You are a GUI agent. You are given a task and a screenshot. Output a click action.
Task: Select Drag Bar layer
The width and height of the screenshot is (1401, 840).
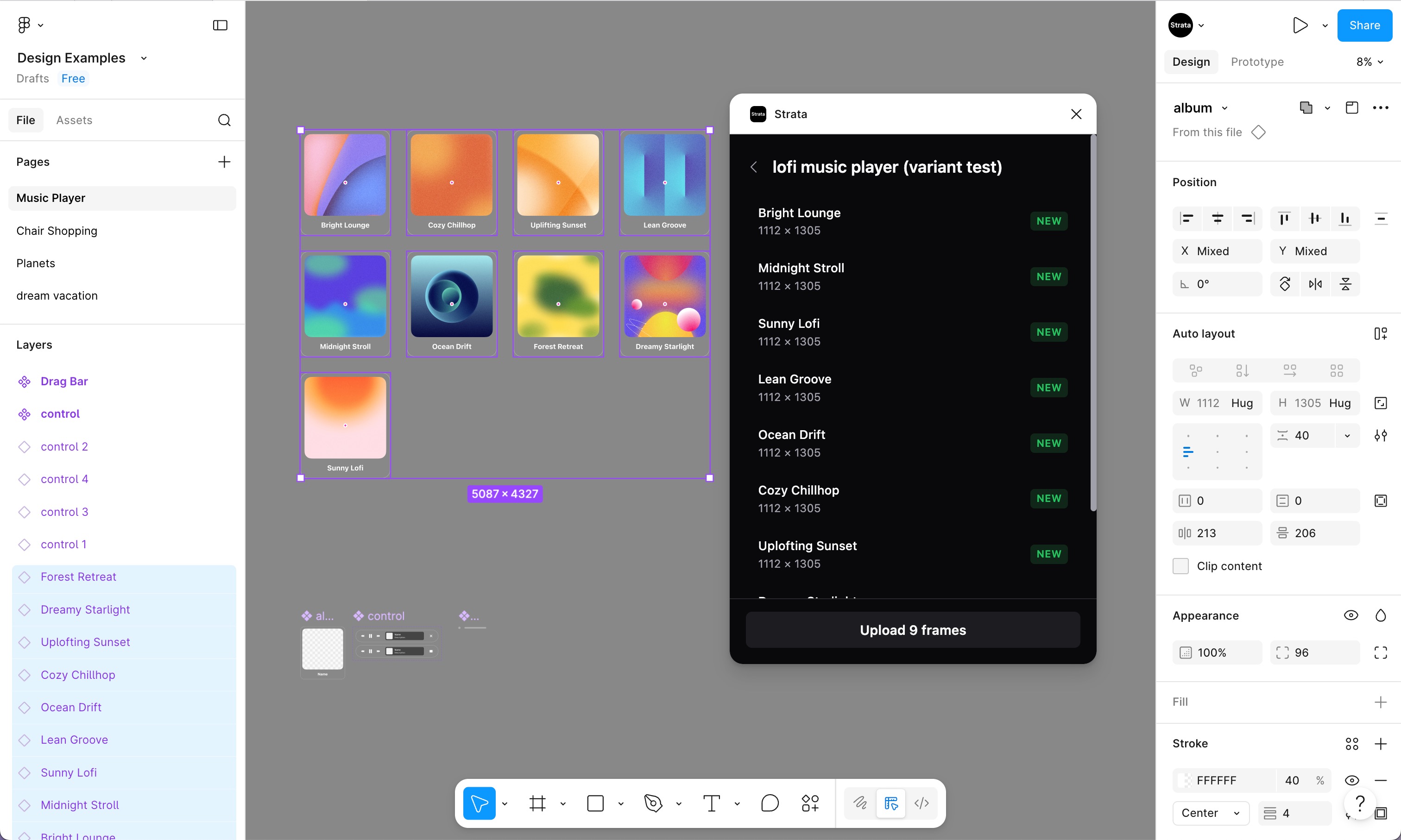pos(64,382)
